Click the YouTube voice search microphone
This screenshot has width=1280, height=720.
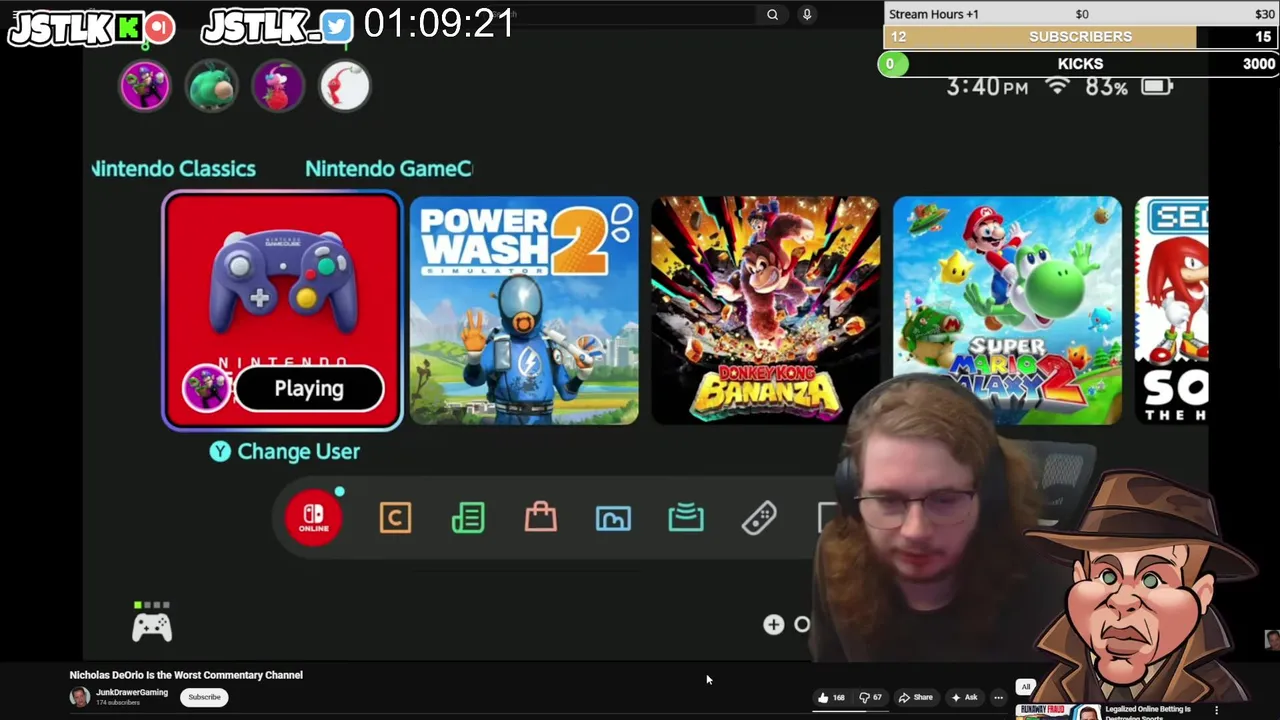point(807,14)
